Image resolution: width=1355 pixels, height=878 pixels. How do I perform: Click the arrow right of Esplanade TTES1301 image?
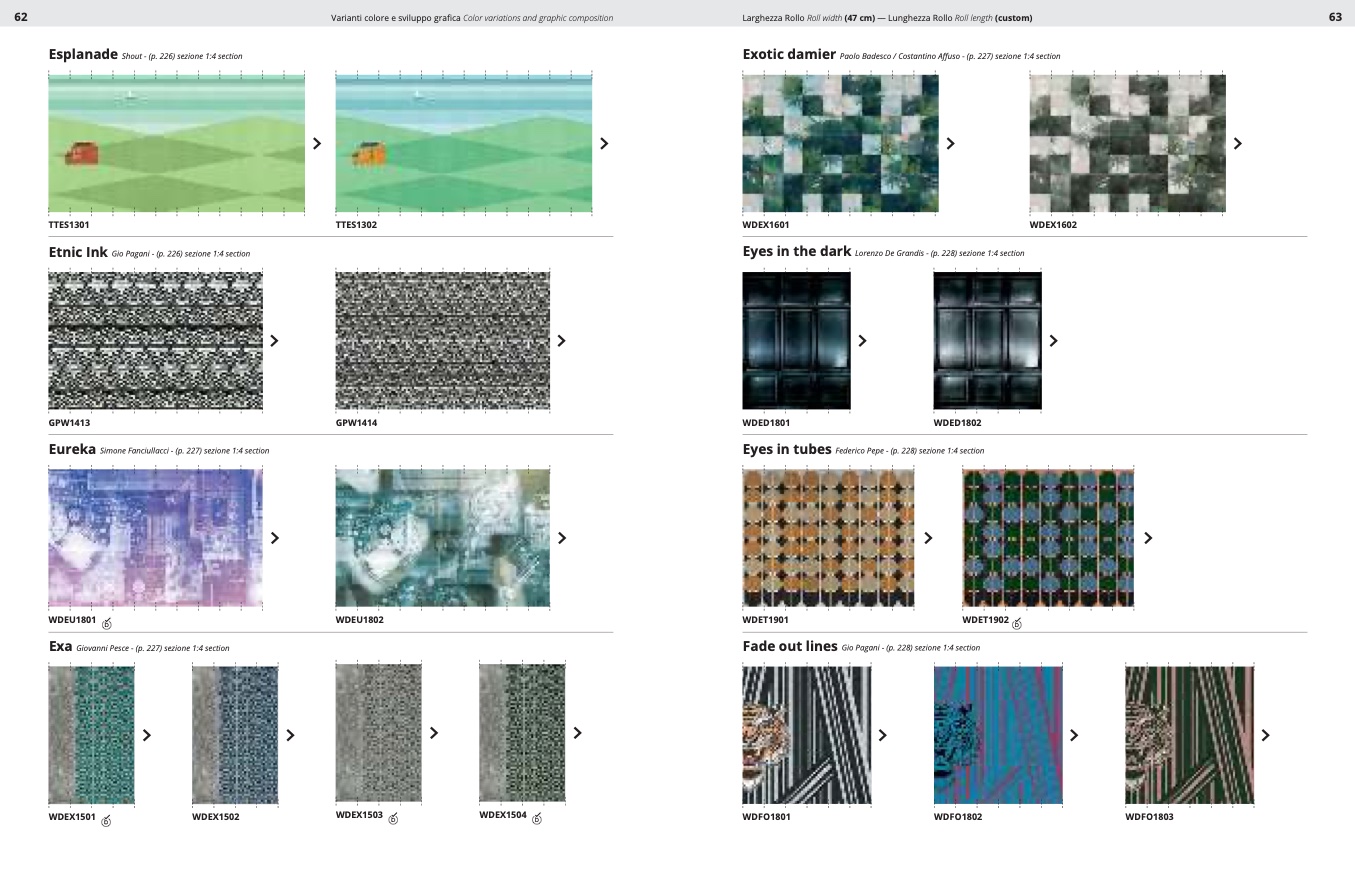pyautogui.click(x=317, y=143)
